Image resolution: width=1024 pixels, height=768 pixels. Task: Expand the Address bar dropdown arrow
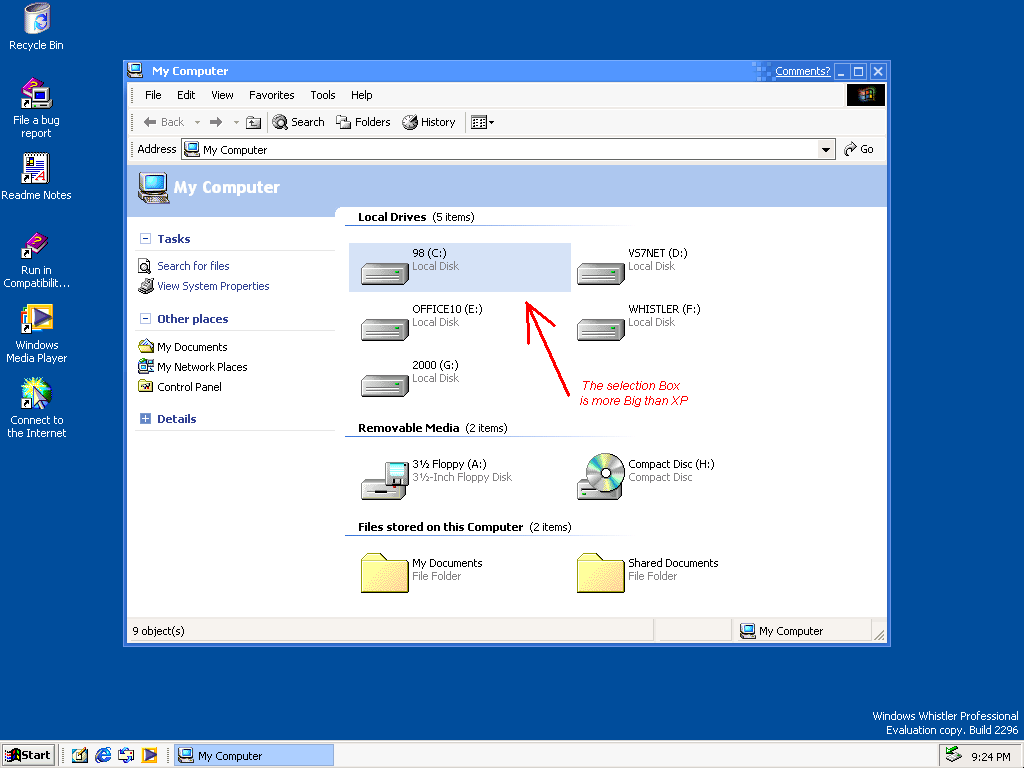tap(826, 150)
